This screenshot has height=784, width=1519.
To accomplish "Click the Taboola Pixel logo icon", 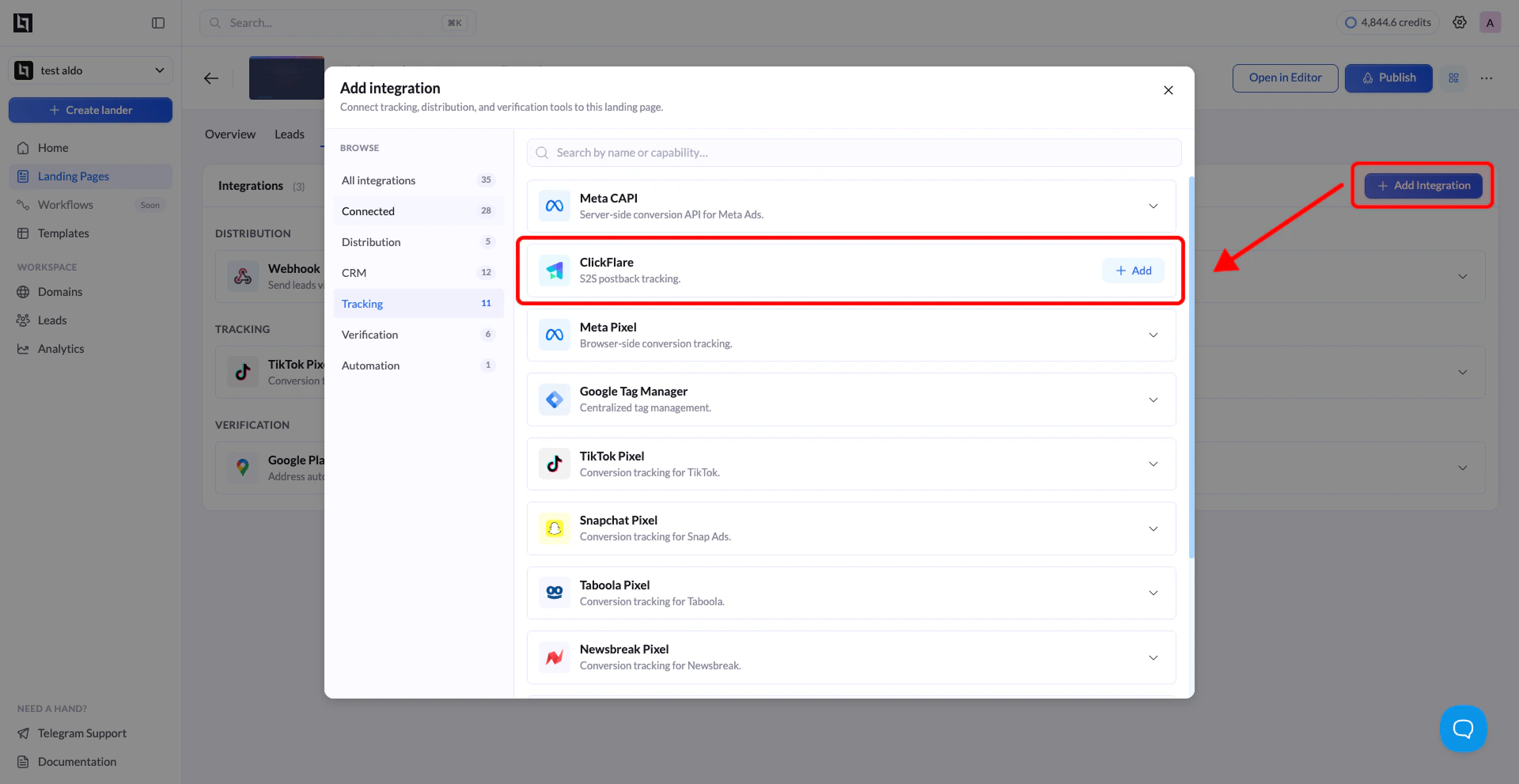I will [555, 593].
